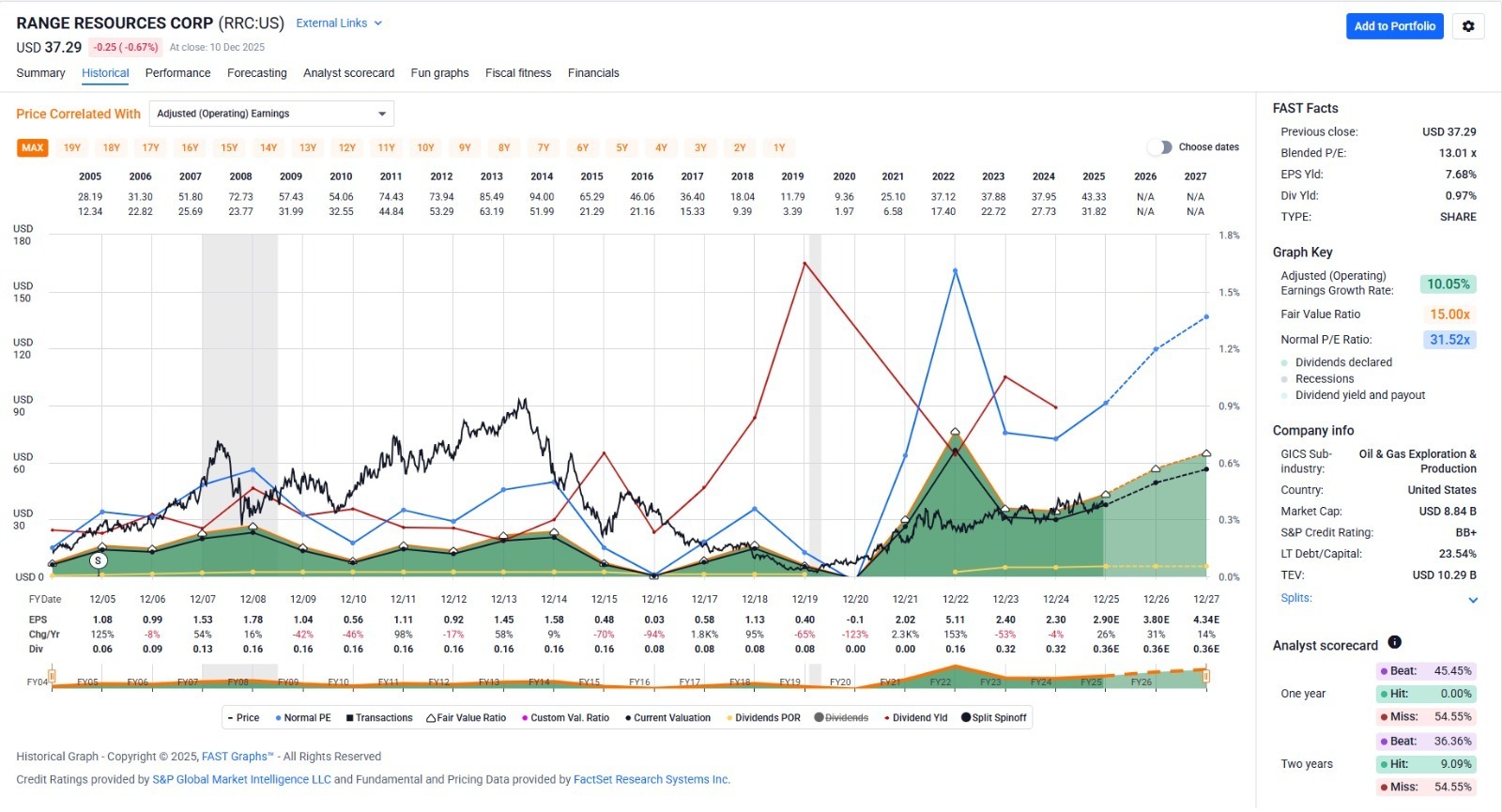Click the Split Spinoff legend icon
The width and height of the screenshot is (1502, 812).
point(965,718)
